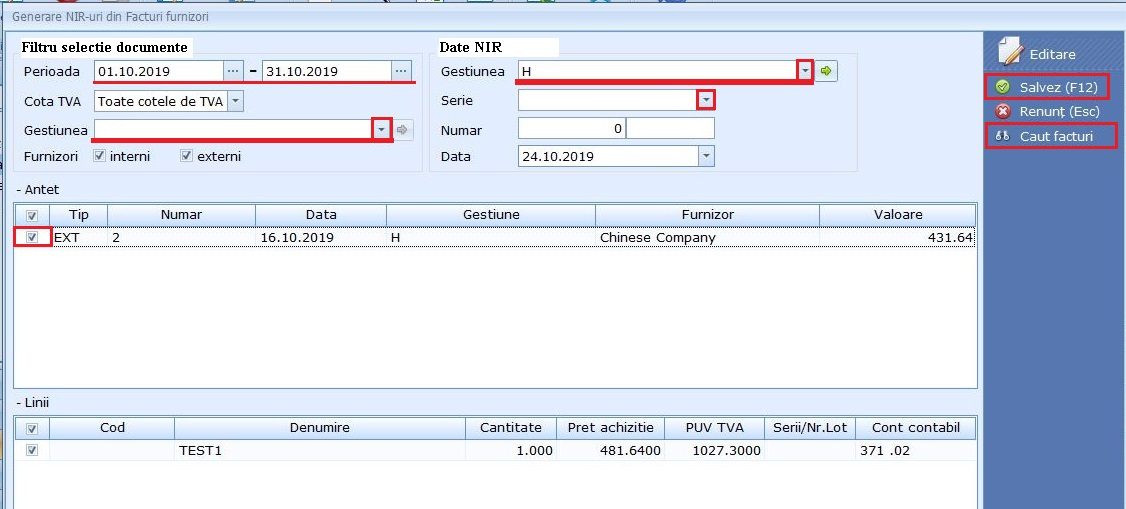
Task: Click the 1027.3000 PUV TVA cell
Action: [715, 451]
